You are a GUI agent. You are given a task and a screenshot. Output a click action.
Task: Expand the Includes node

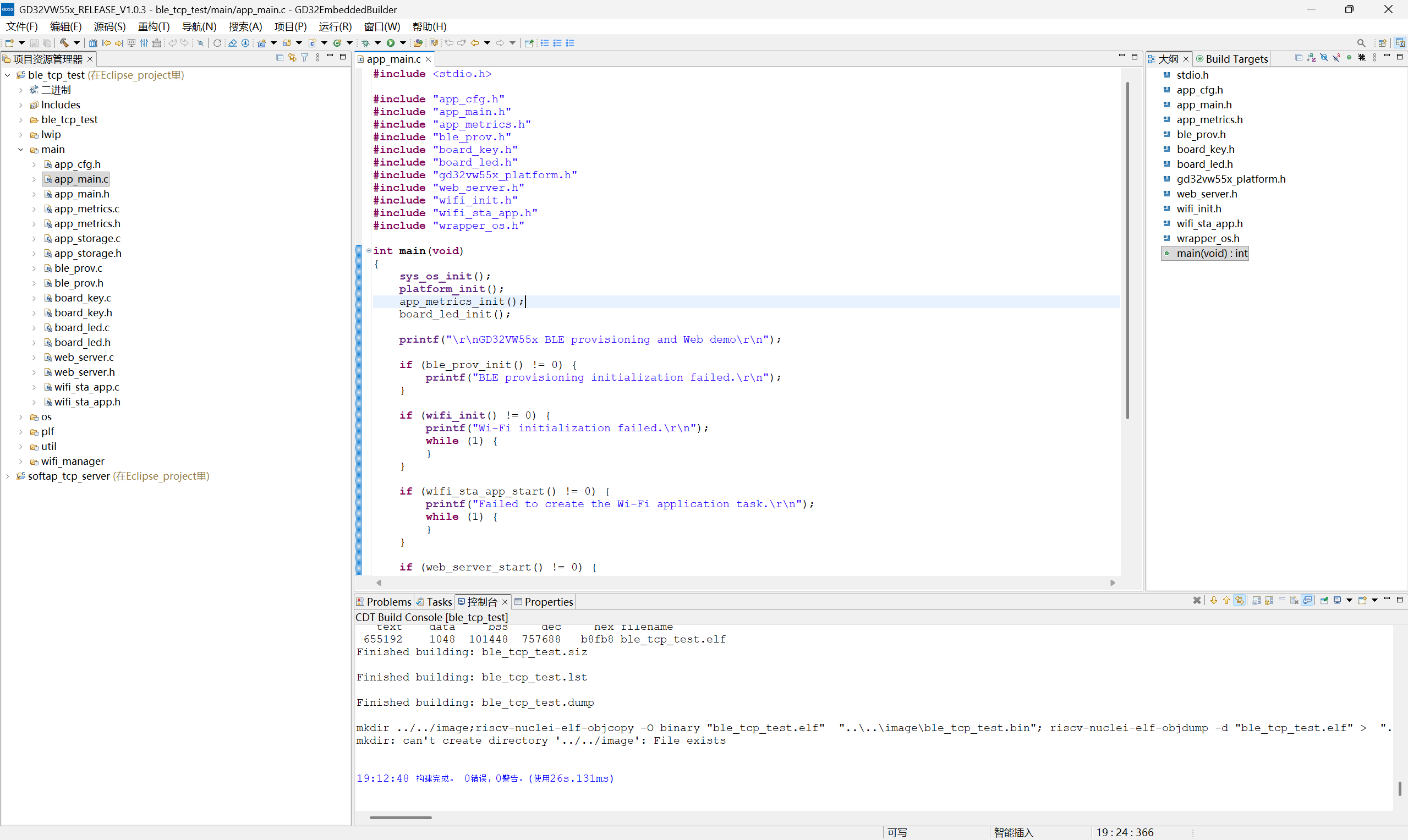pos(21,105)
